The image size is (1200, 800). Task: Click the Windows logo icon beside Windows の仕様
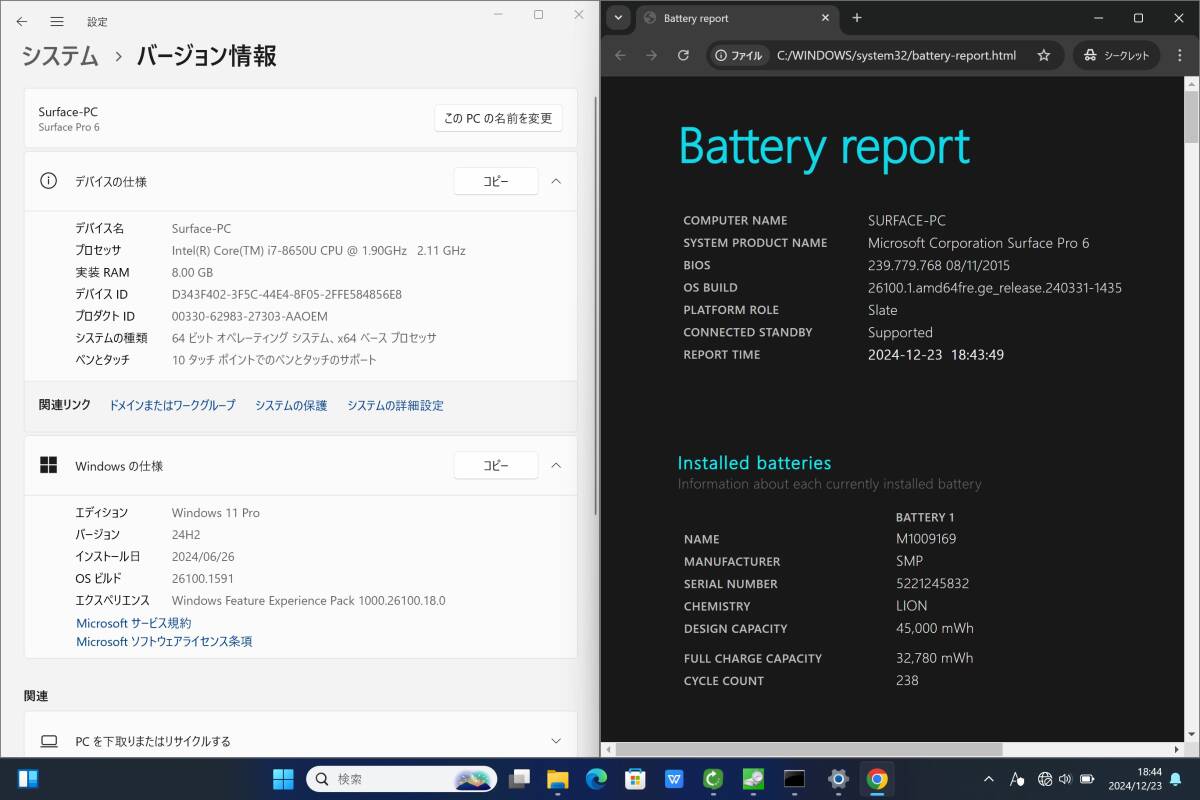point(48,465)
